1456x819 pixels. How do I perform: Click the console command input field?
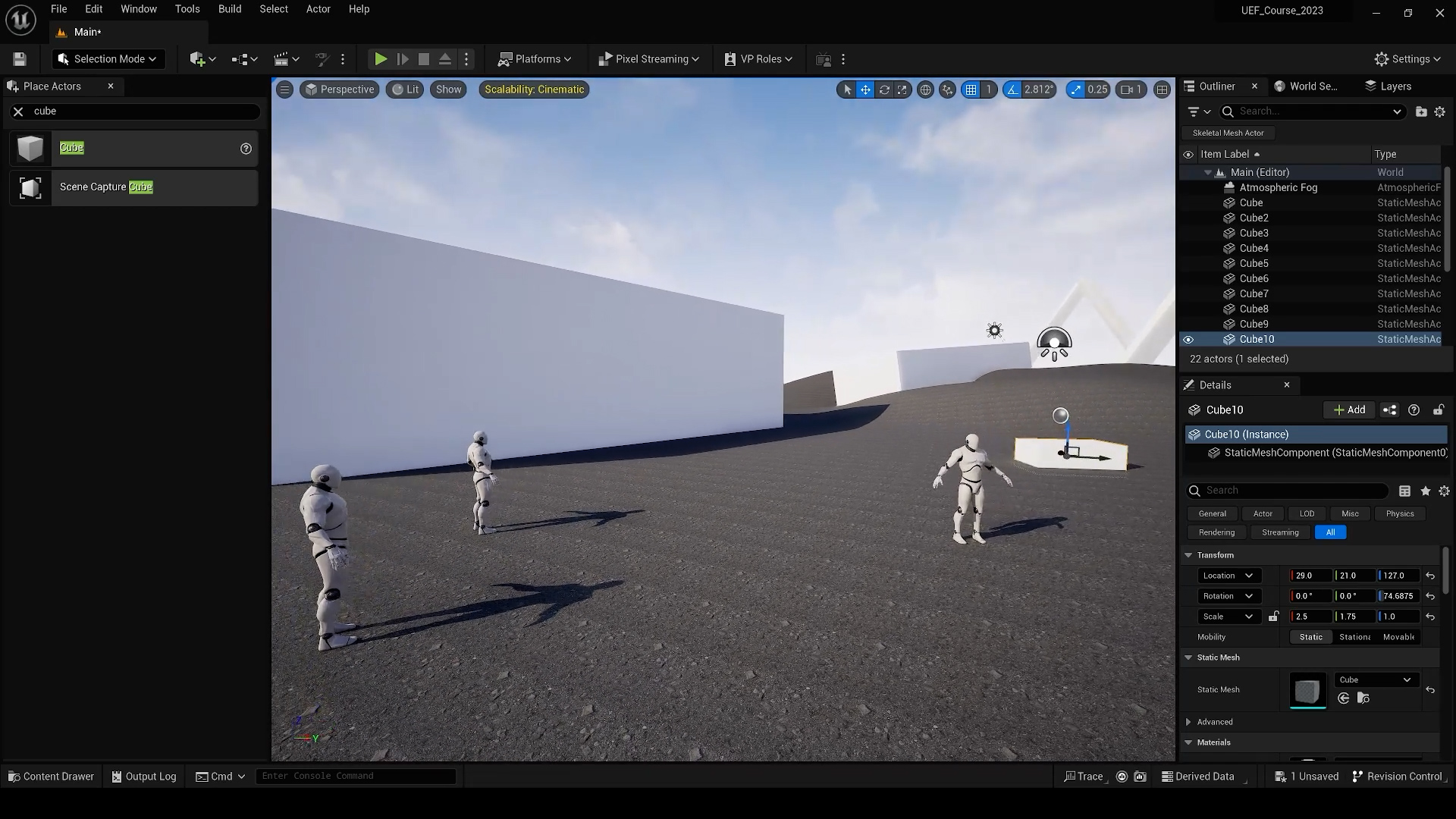coord(355,777)
